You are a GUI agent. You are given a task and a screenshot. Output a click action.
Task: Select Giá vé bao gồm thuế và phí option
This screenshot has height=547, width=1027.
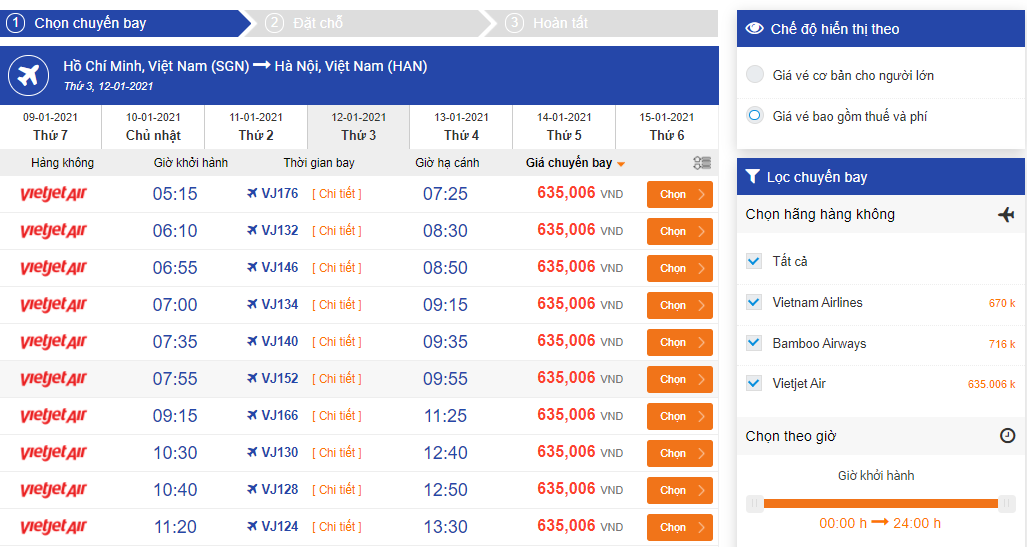point(755,116)
